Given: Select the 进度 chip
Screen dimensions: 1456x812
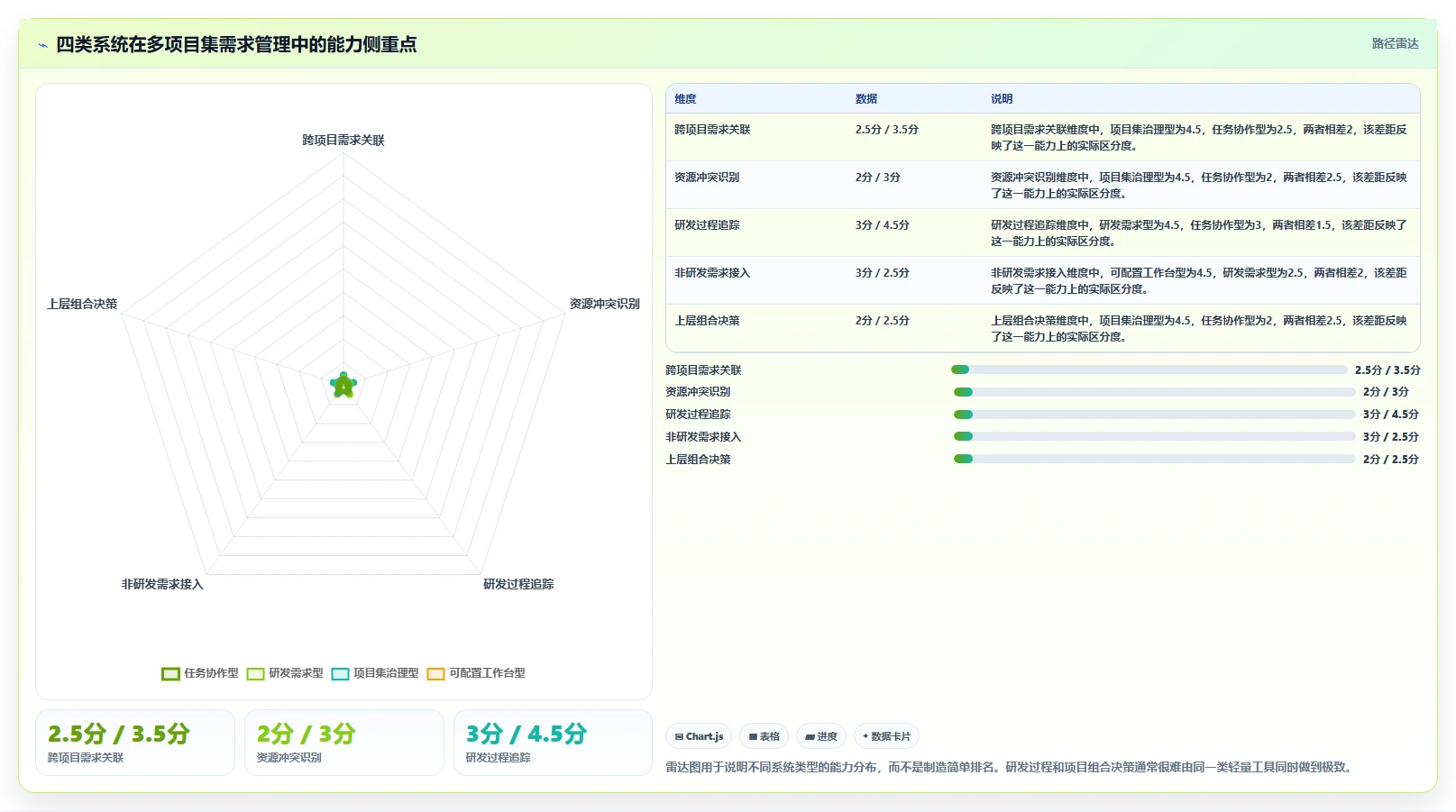Looking at the screenshot, I should pos(821,736).
